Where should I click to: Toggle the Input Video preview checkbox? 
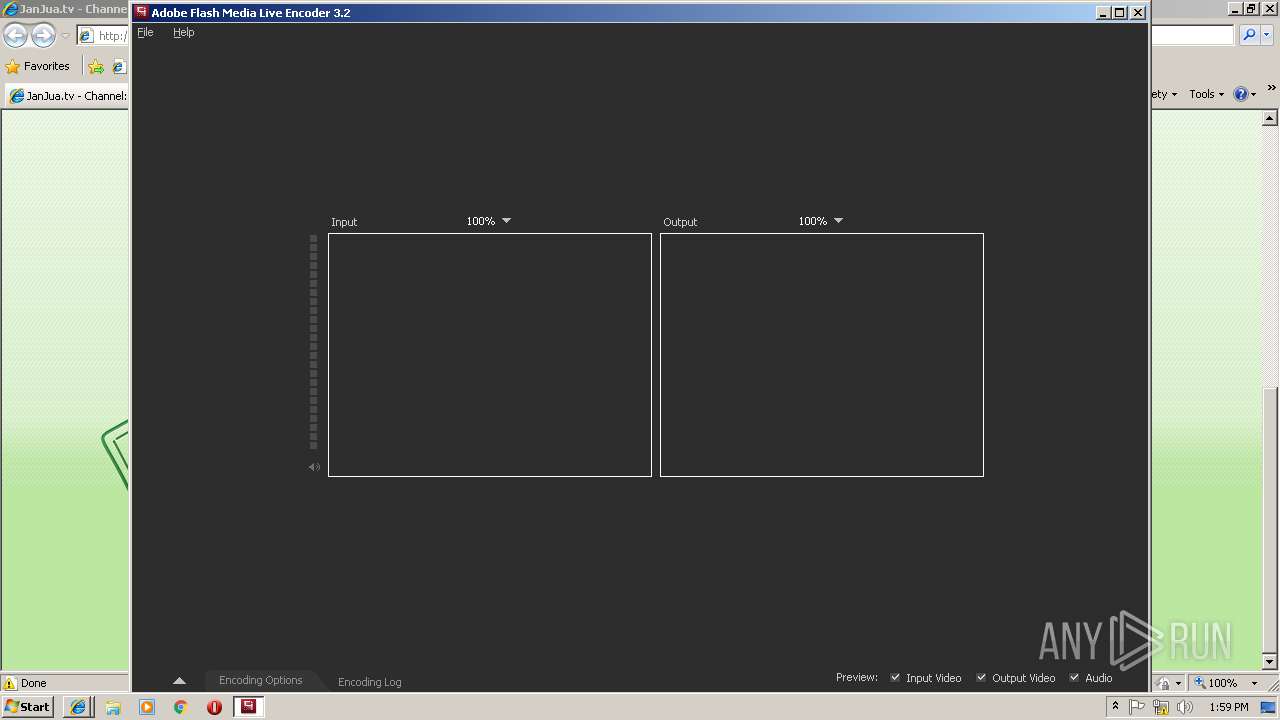(895, 678)
